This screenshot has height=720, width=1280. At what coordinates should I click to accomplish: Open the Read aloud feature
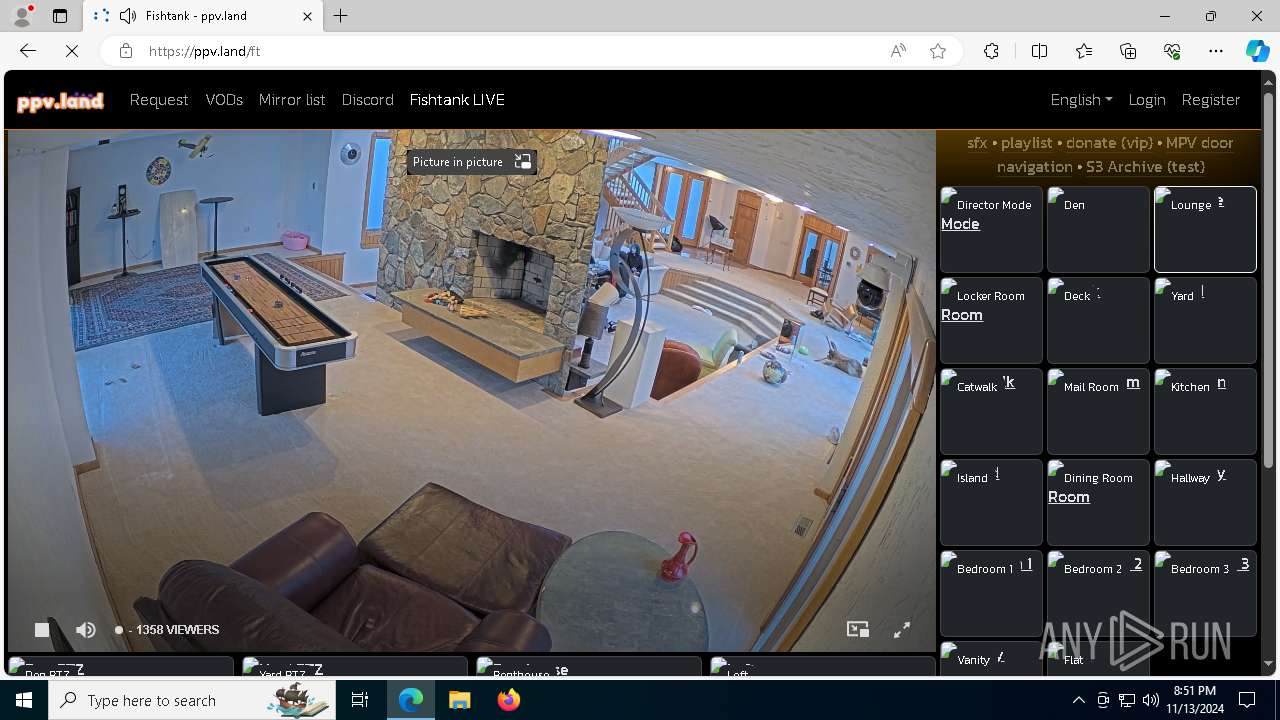898,51
